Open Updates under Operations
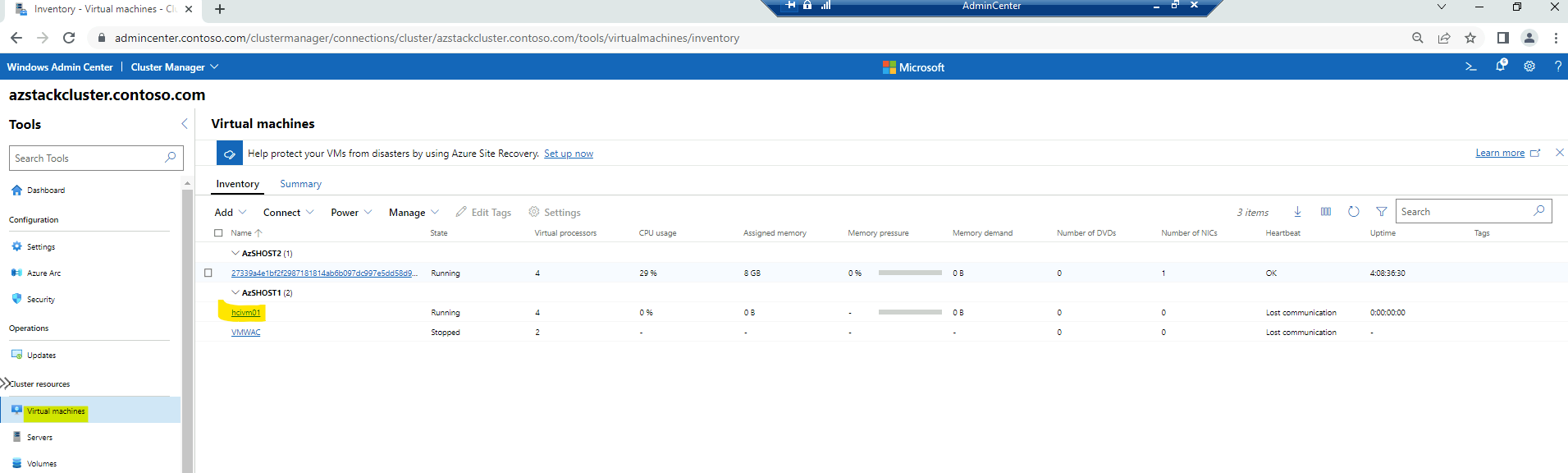 pyautogui.click(x=41, y=356)
